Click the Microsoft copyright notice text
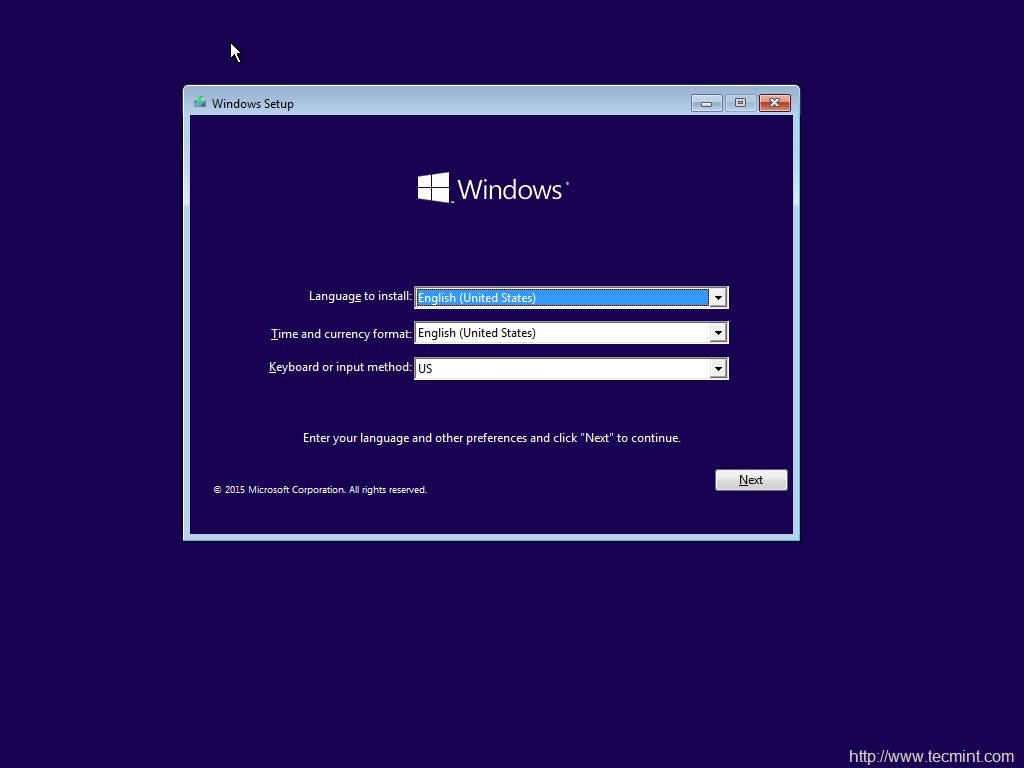Screen dimensions: 1024x768 point(320,489)
